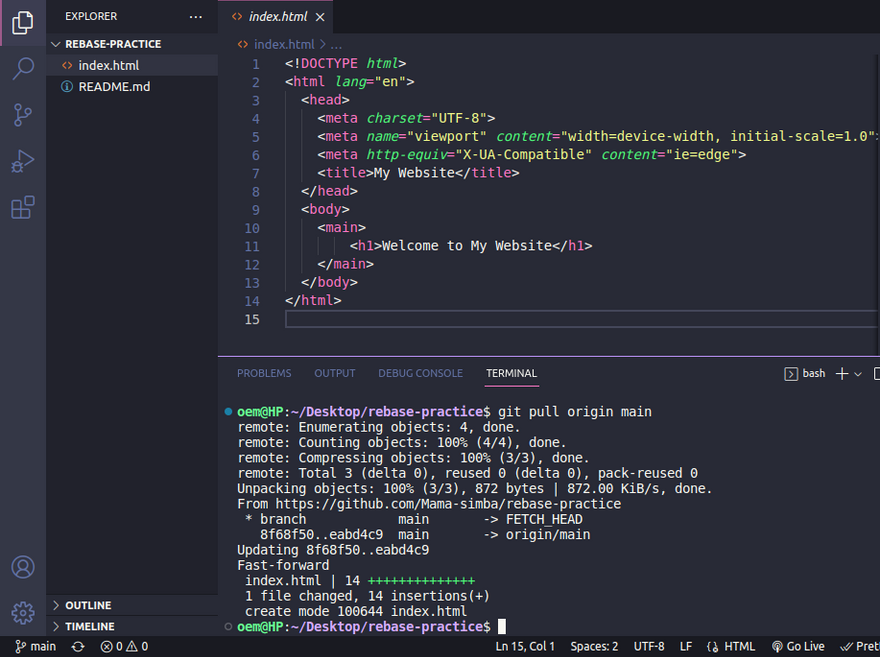Open the Extensions view
The width and height of the screenshot is (880, 657).
tap(22, 208)
